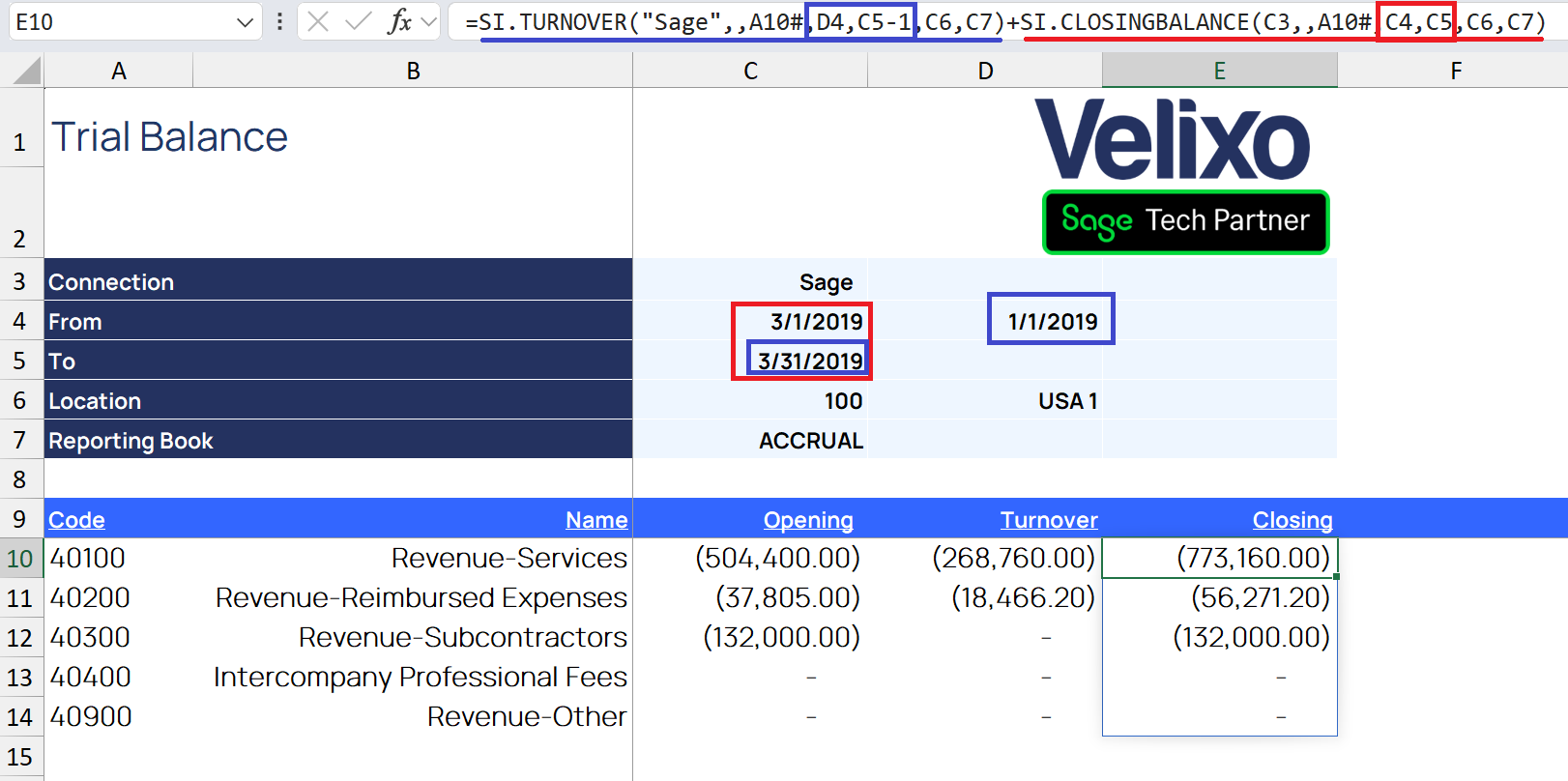The image size is (1568, 781).
Task: Select row 9 header
Action: tap(20, 519)
